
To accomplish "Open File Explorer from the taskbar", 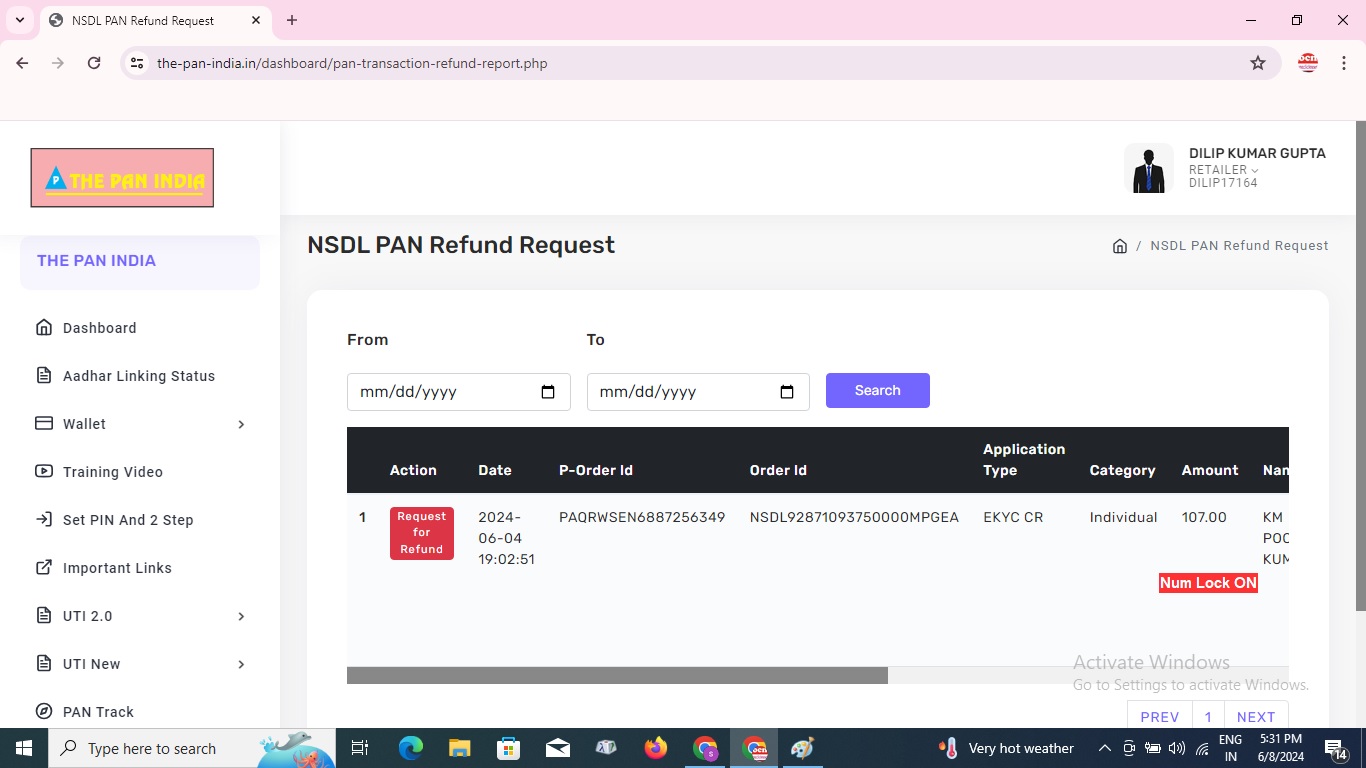I will [459, 748].
